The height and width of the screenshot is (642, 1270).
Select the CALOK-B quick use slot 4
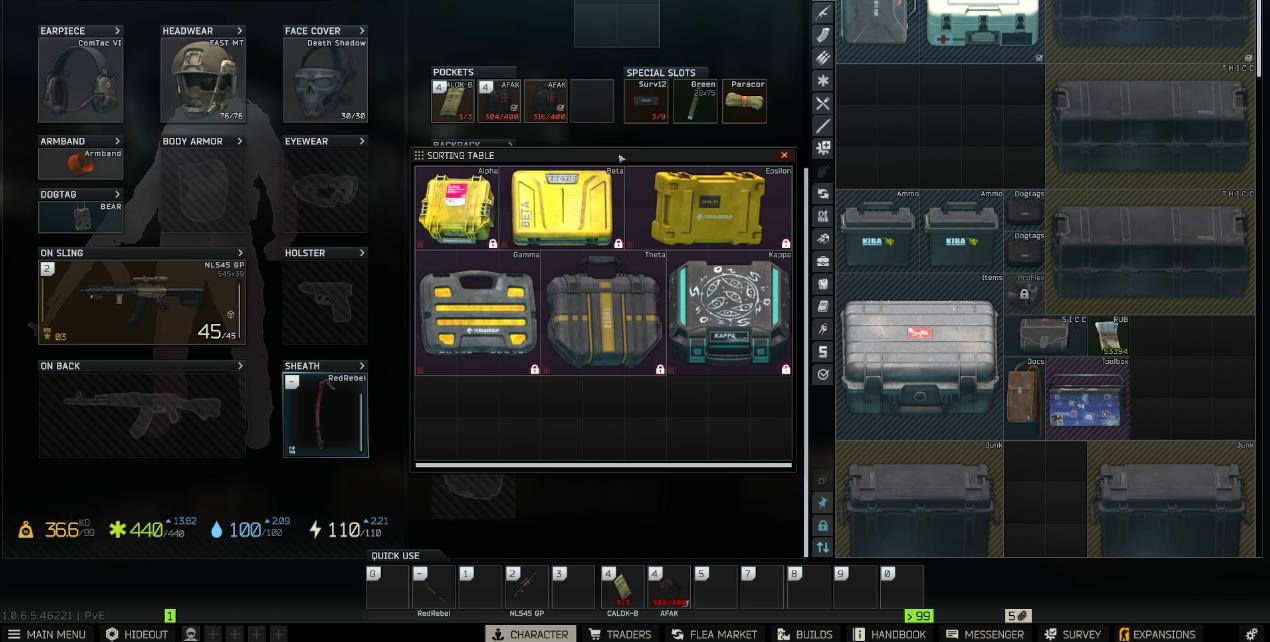point(624,587)
